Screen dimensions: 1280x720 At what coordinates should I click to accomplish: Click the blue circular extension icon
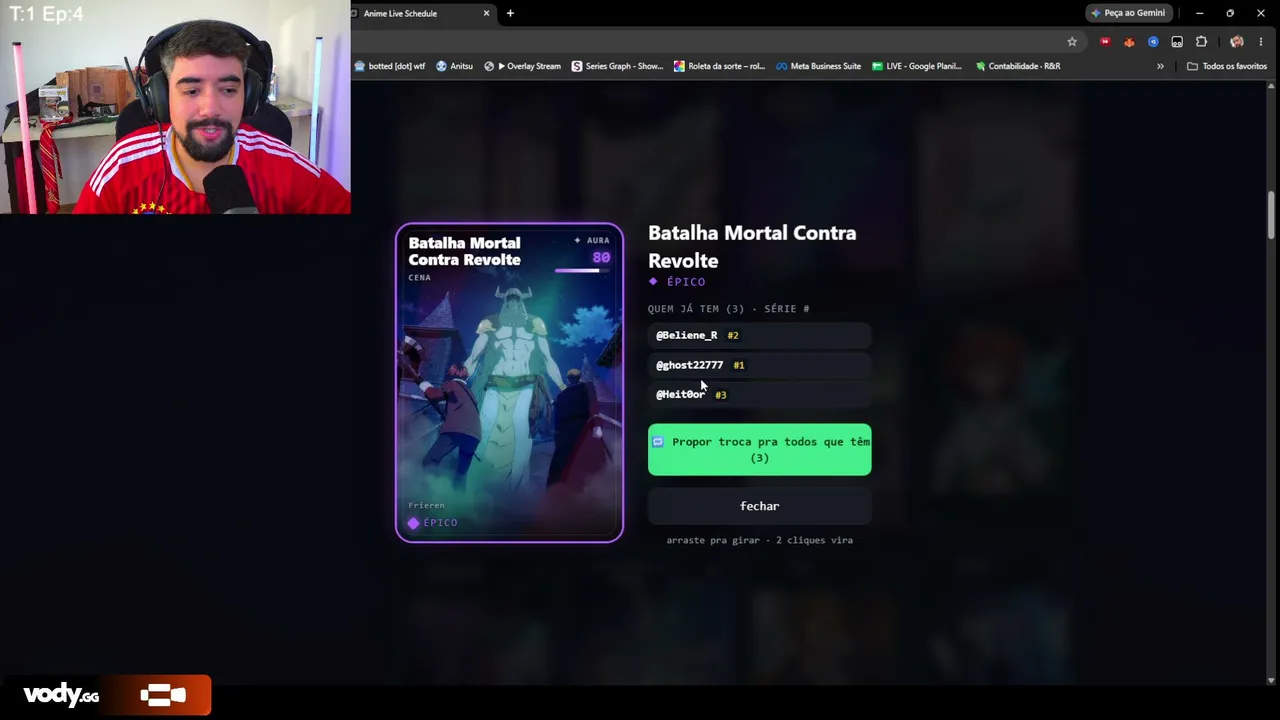coord(1153,42)
